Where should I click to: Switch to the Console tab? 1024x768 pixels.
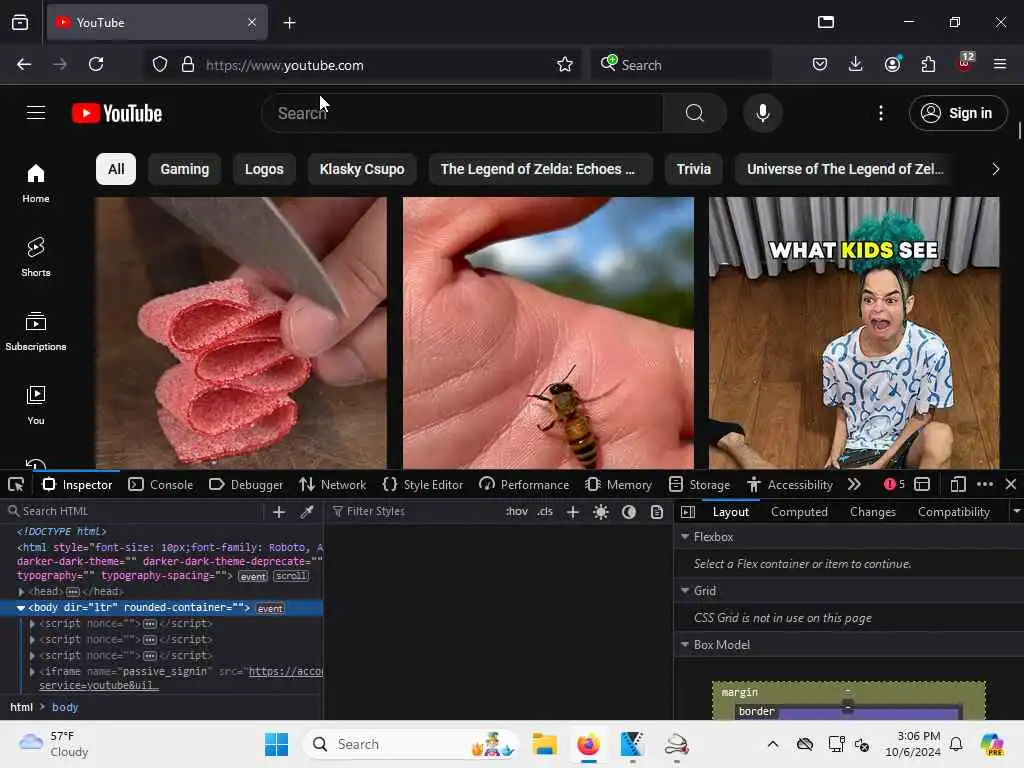pos(161,485)
